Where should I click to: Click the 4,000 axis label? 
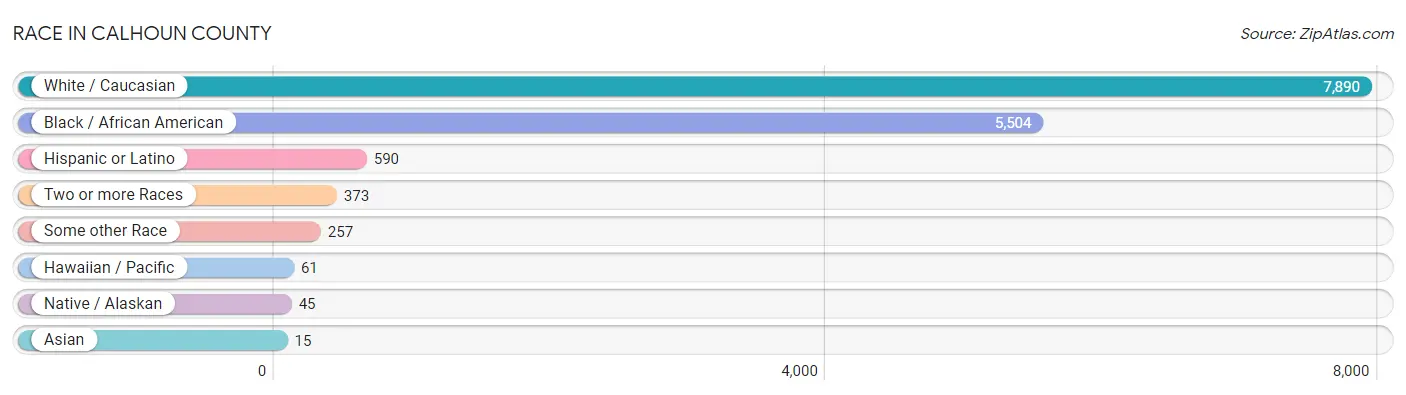[x=799, y=371]
